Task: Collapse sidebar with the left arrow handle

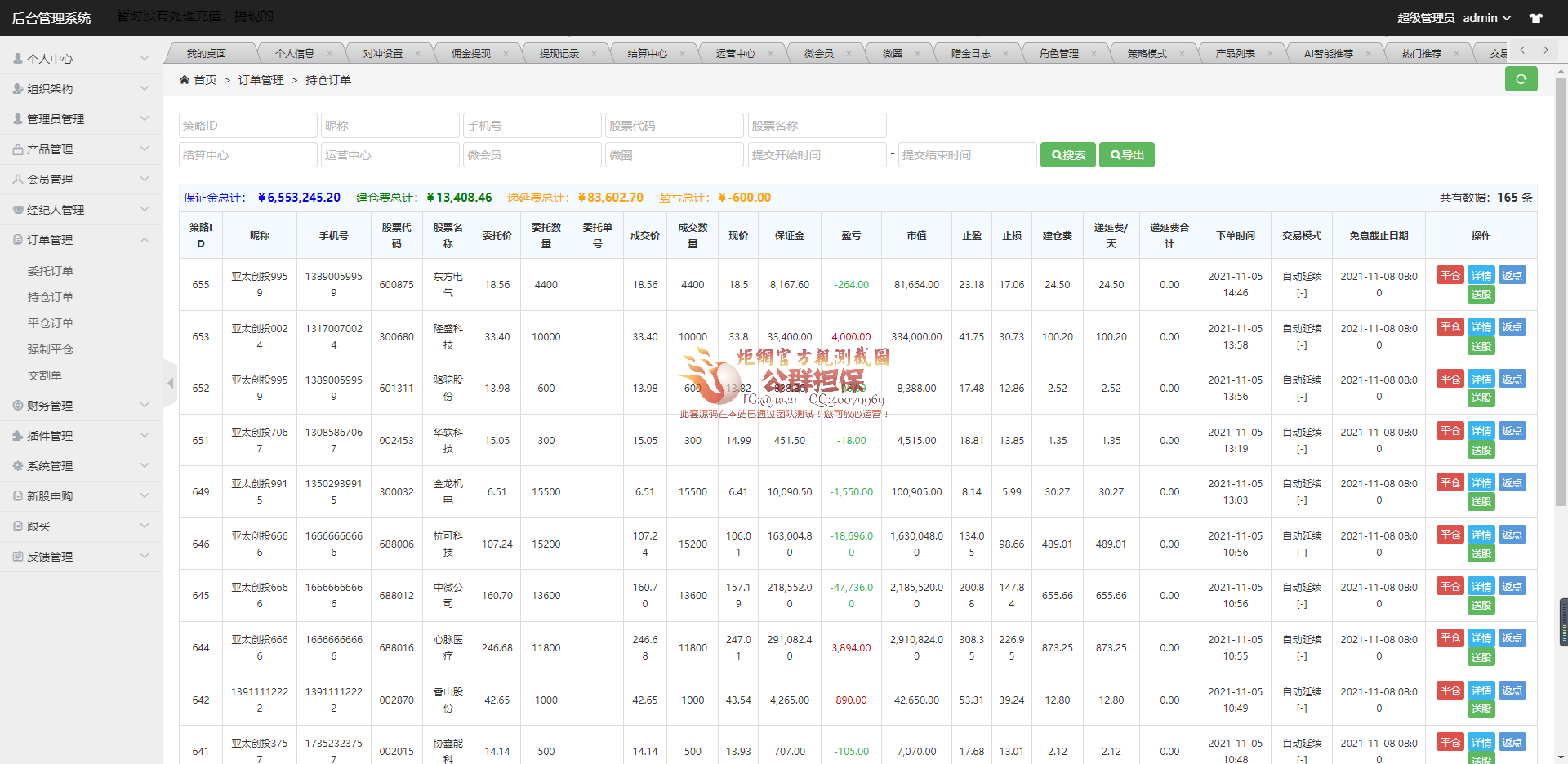Action: click(170, 383)
